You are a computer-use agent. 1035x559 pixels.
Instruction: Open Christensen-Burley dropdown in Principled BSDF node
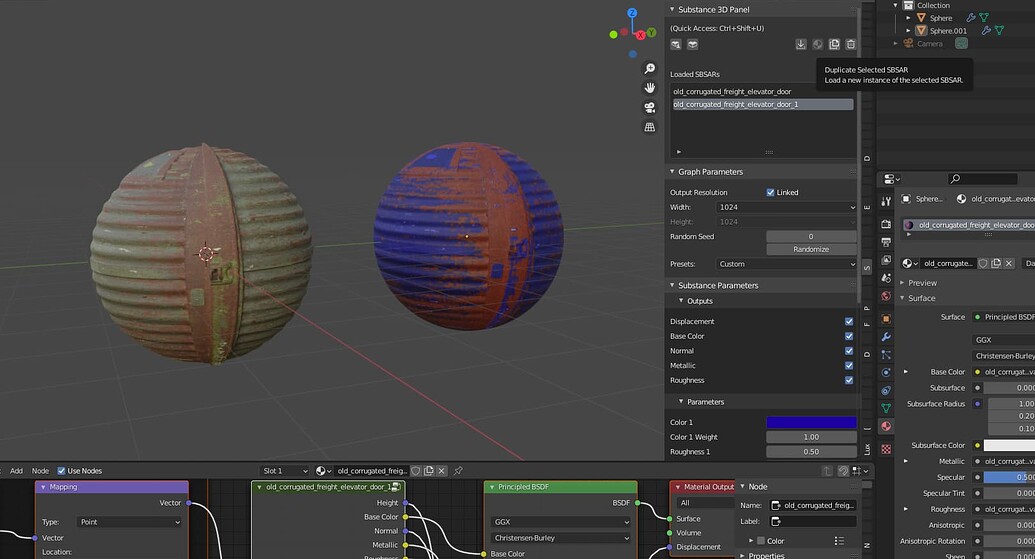(560, 538)
